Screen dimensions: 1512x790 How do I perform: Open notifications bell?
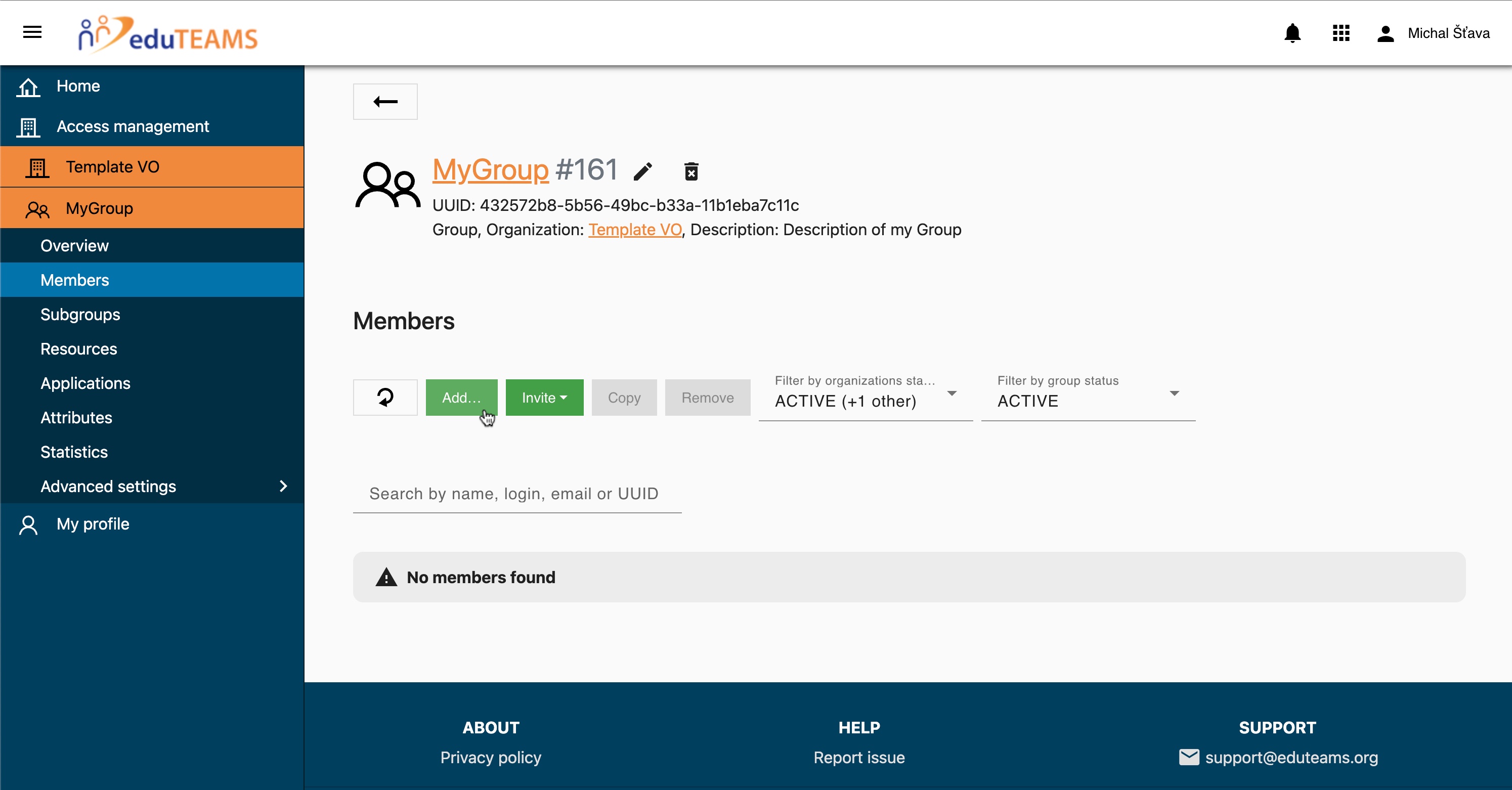tap(1292, 33)
